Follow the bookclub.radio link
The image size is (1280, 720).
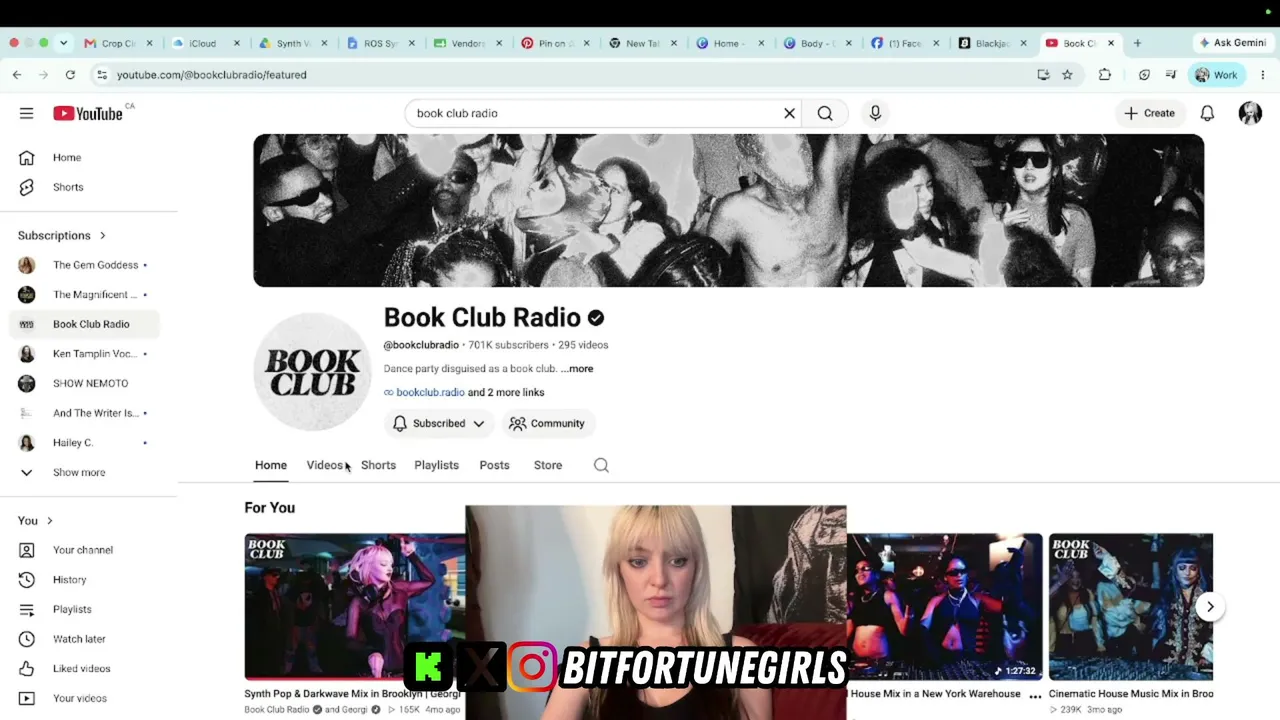click(430, 393)
